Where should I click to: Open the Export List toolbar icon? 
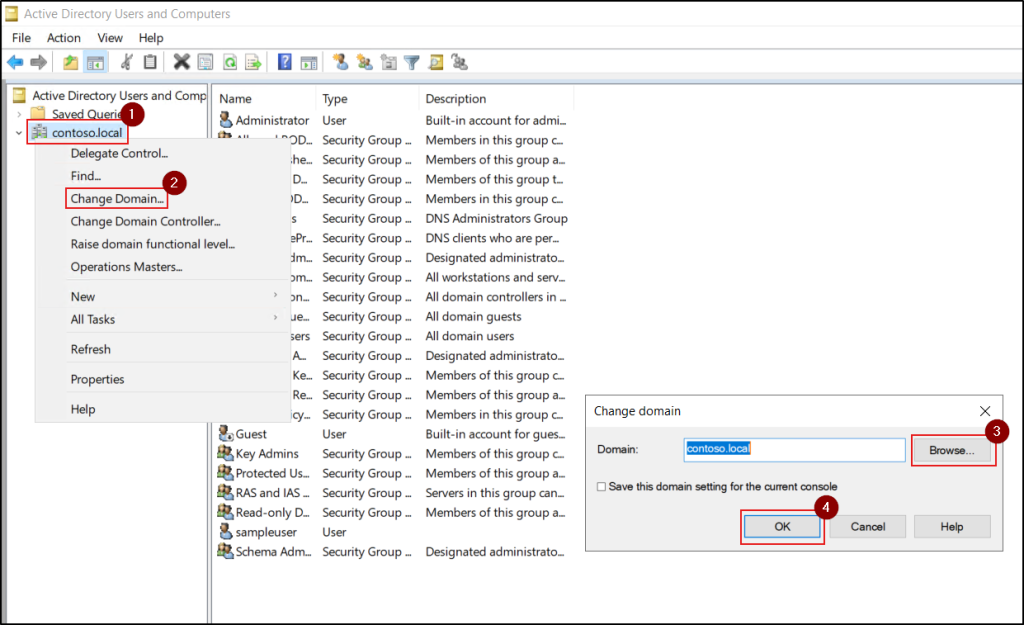[251, 61]
